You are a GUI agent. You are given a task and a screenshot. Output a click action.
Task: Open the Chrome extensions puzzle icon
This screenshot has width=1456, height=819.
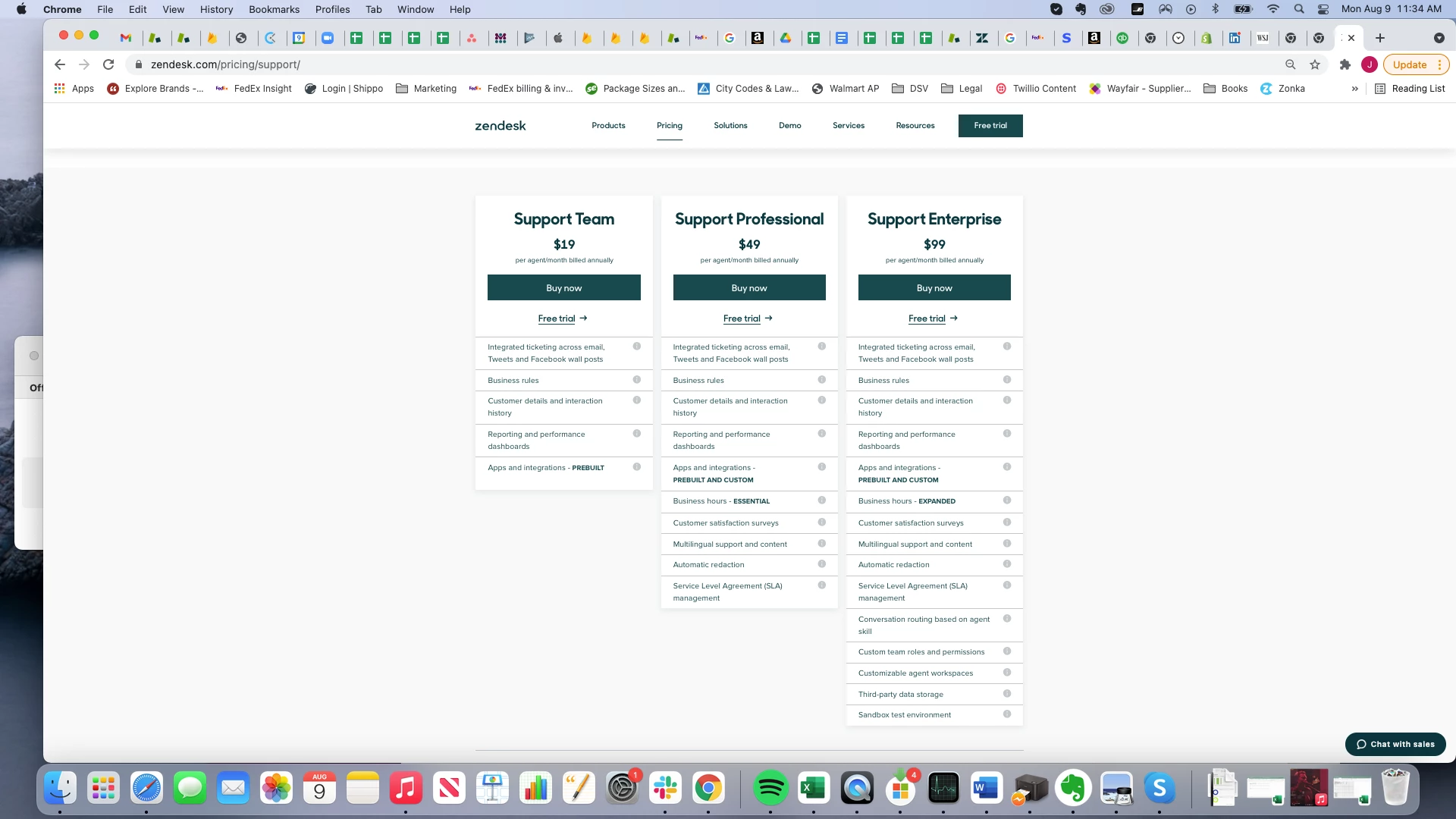[1345, 64]
